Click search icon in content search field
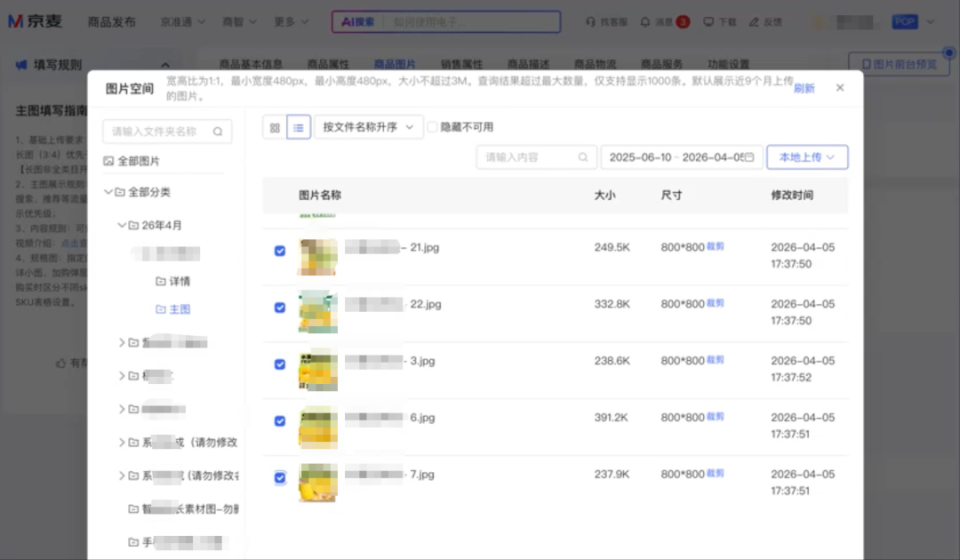Image resolution: width=960 pixels, height=560 pixels. tap(583, 157)
